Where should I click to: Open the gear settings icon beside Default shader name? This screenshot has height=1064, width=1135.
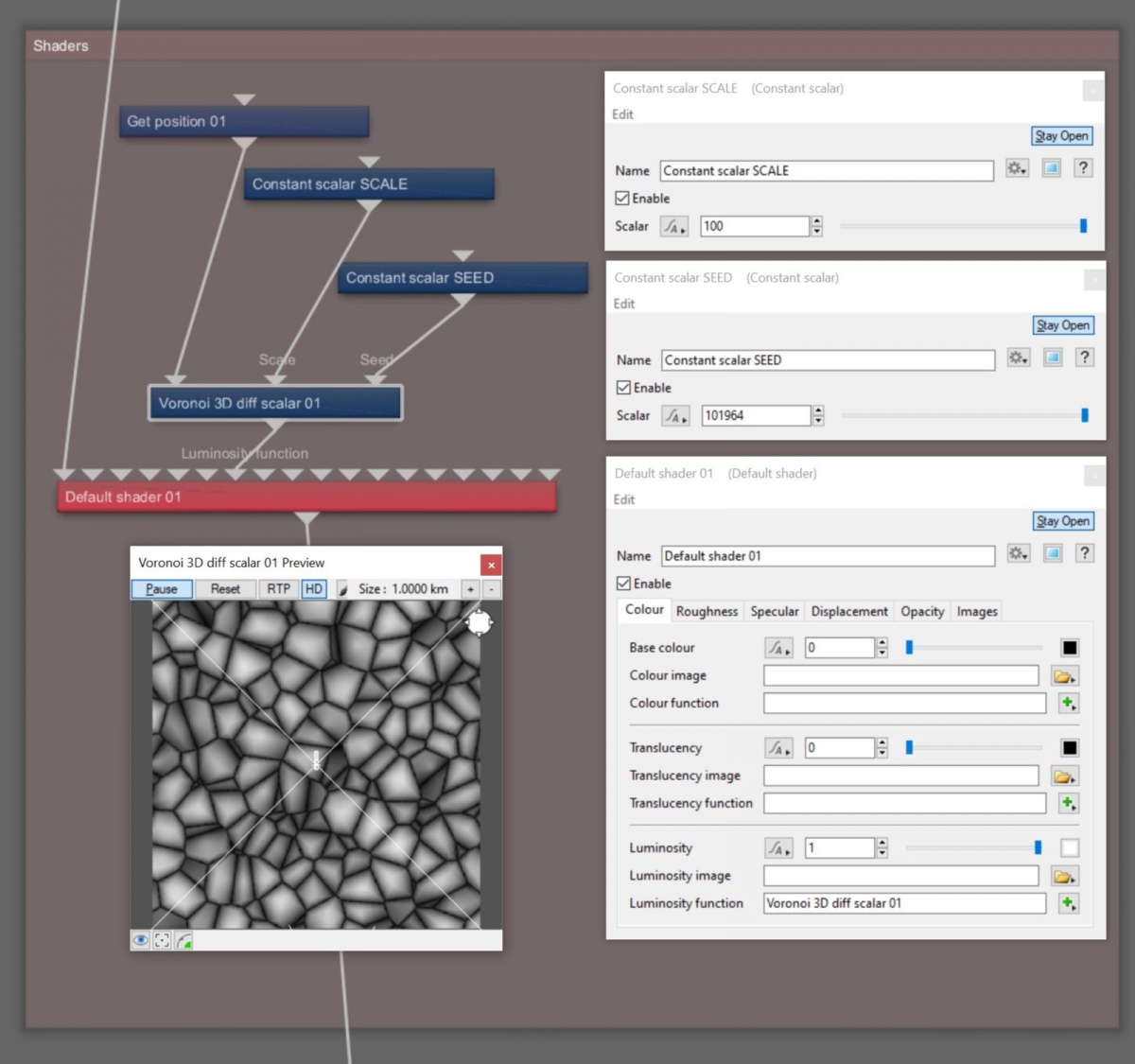[1018, 553]
